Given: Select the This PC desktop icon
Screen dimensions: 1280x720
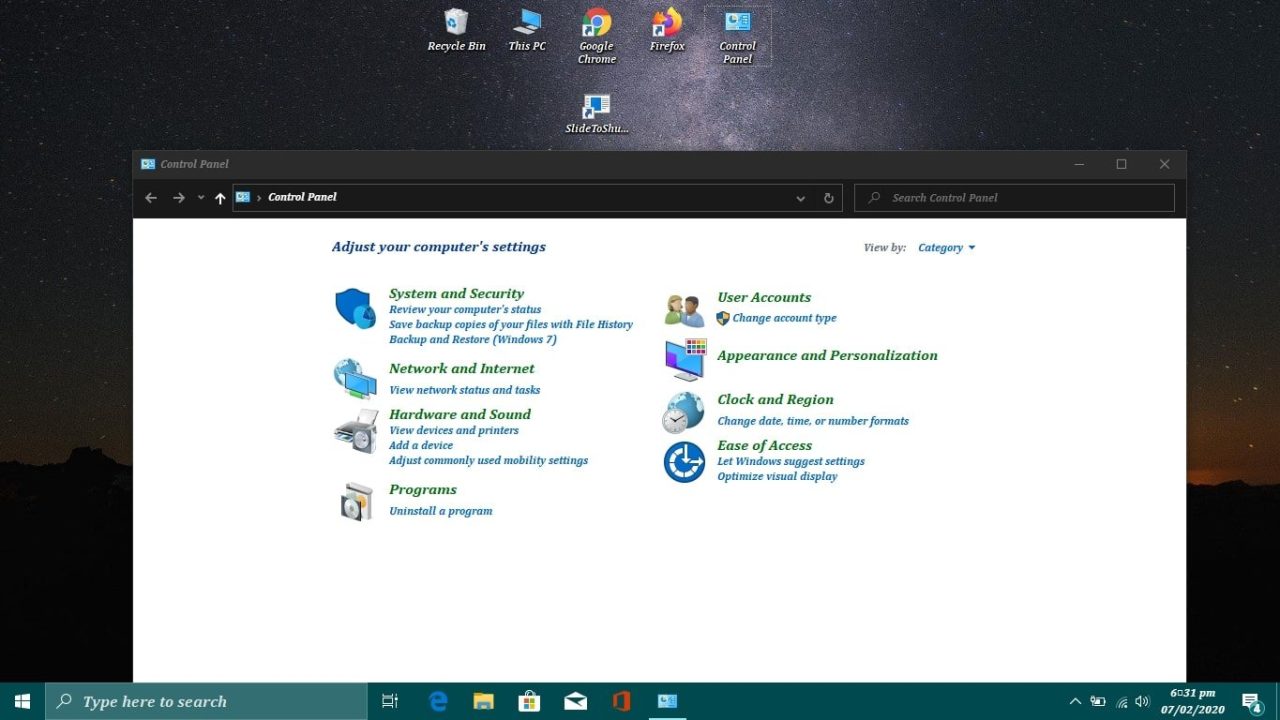Looking at the screenshot, I should 527,30.
